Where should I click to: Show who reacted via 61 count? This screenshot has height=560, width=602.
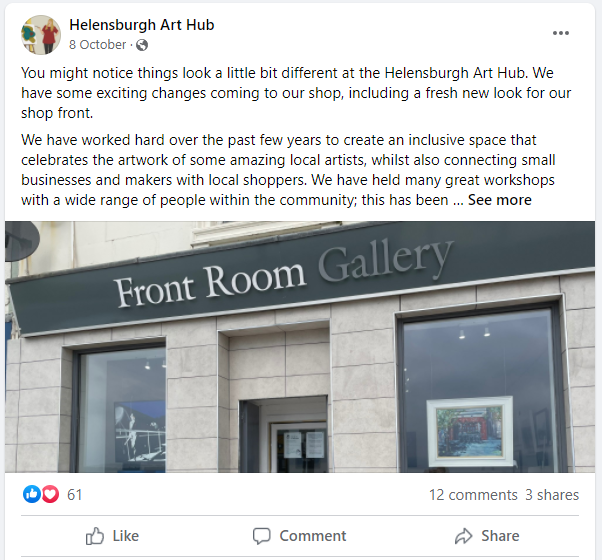coord(74,495)
